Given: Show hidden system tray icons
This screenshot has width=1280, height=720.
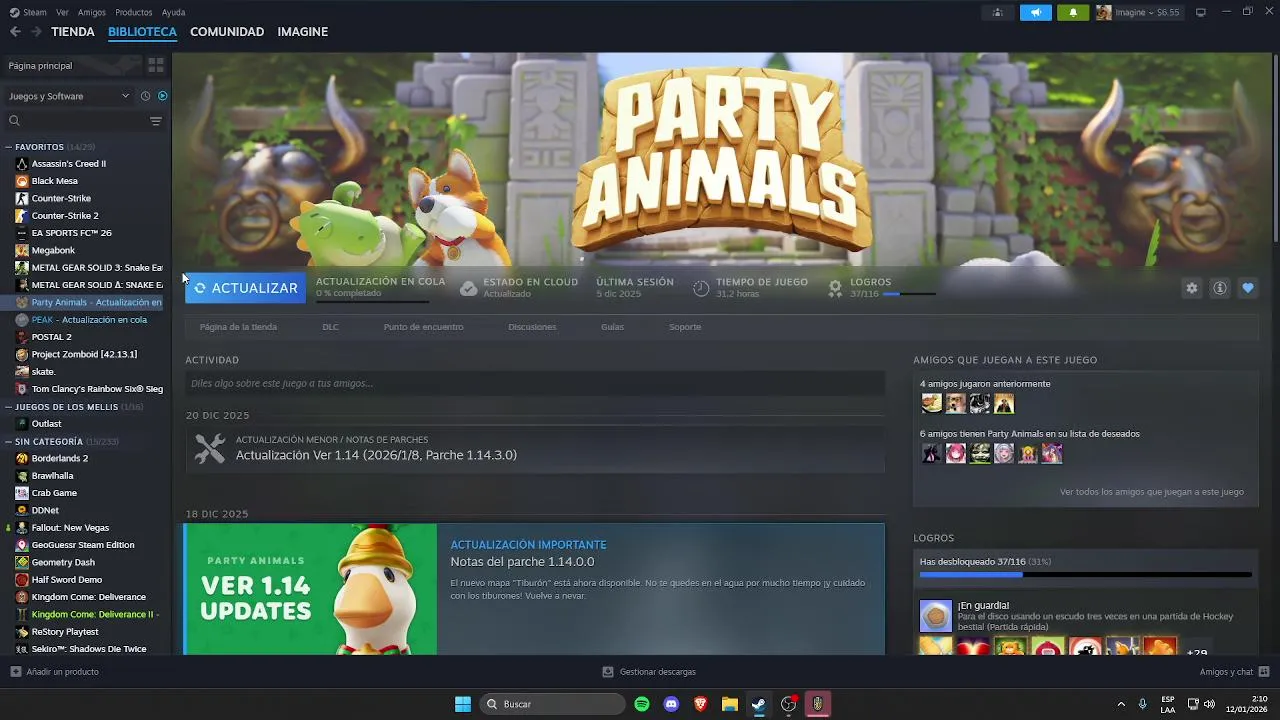Looking at the screenshot, I should (x=1121, y=704).
